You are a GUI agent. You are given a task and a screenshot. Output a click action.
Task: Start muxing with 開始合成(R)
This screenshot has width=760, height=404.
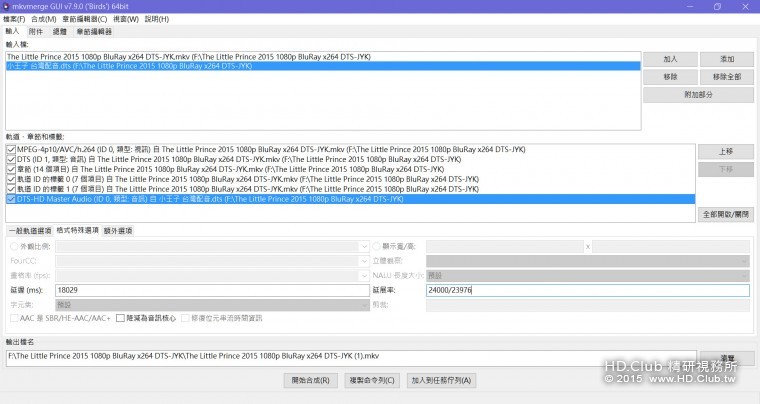[310, 380]
